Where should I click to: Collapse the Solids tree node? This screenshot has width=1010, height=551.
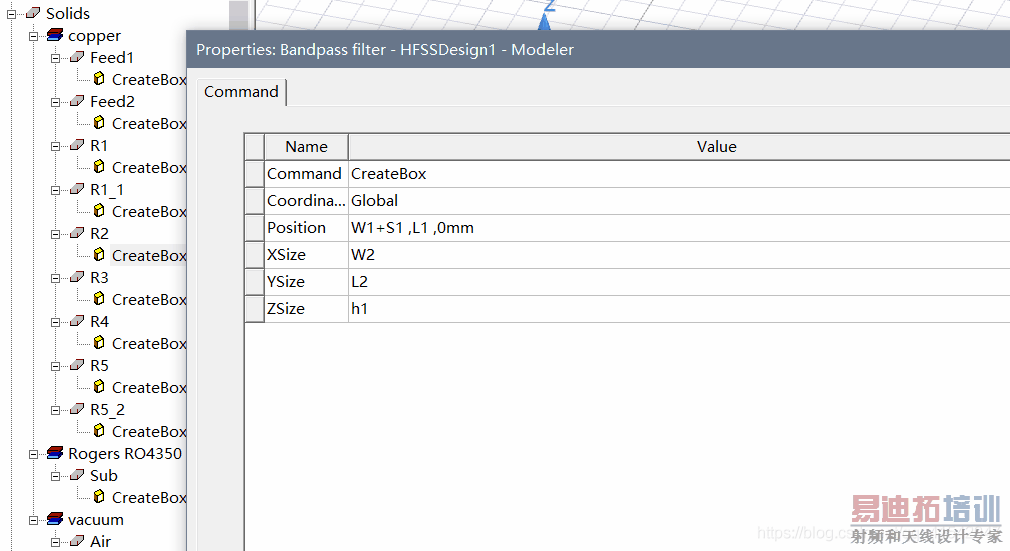(12, 14)
